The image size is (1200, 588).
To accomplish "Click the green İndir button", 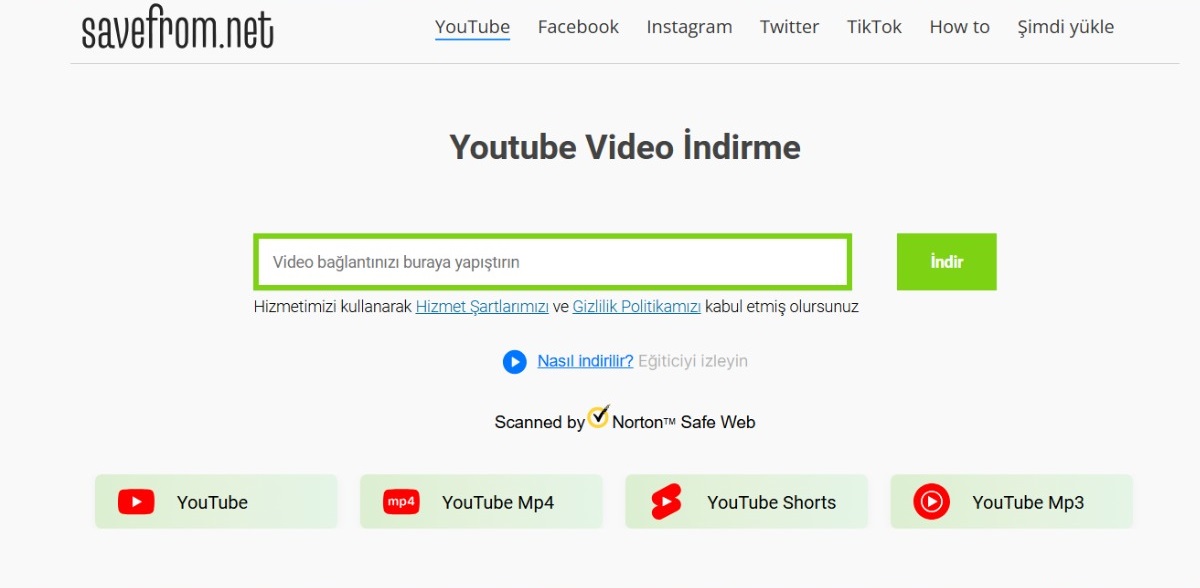I will [946, 262].
